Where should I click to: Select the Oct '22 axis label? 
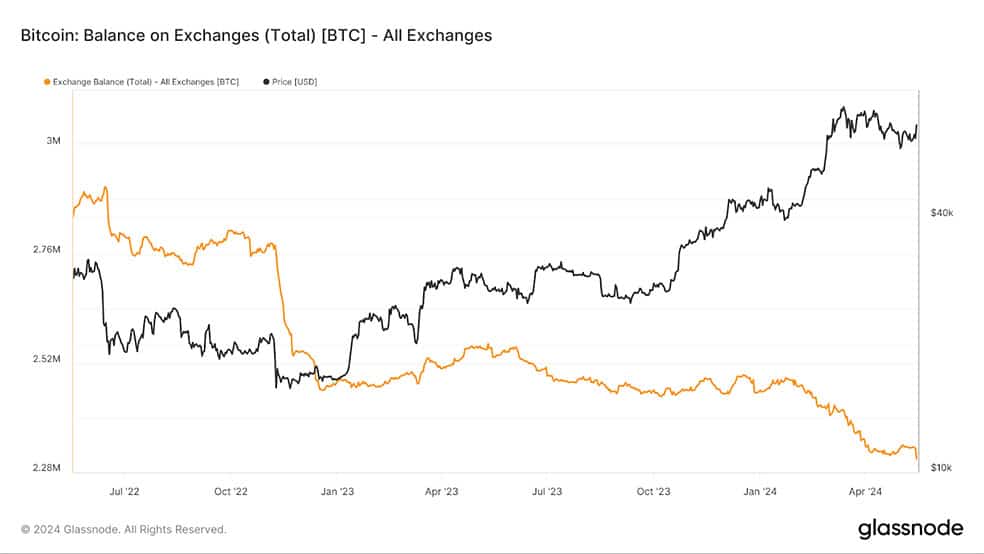230,491
